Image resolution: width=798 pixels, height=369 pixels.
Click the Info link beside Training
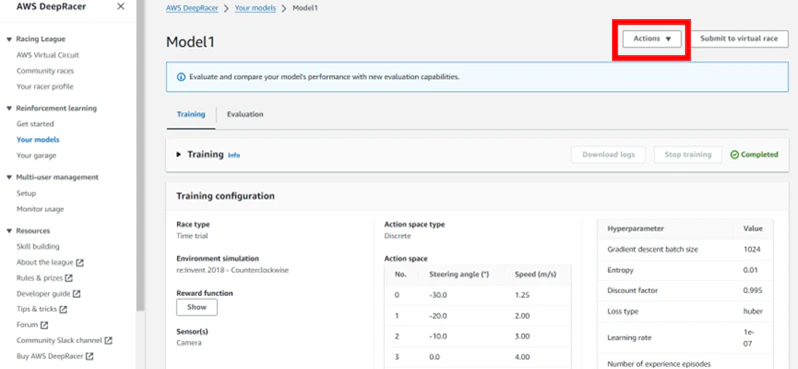click(234, 155)
